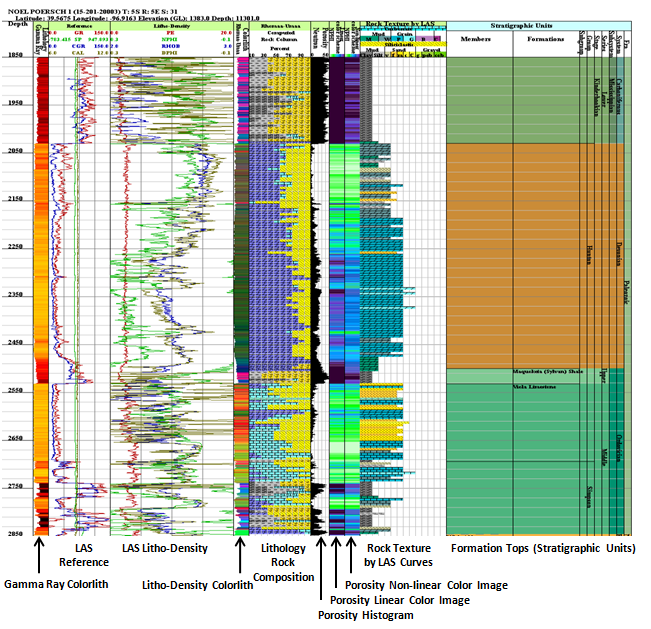Click the Devonian system label
Screen dimensions: 651x629
point(619,254)
